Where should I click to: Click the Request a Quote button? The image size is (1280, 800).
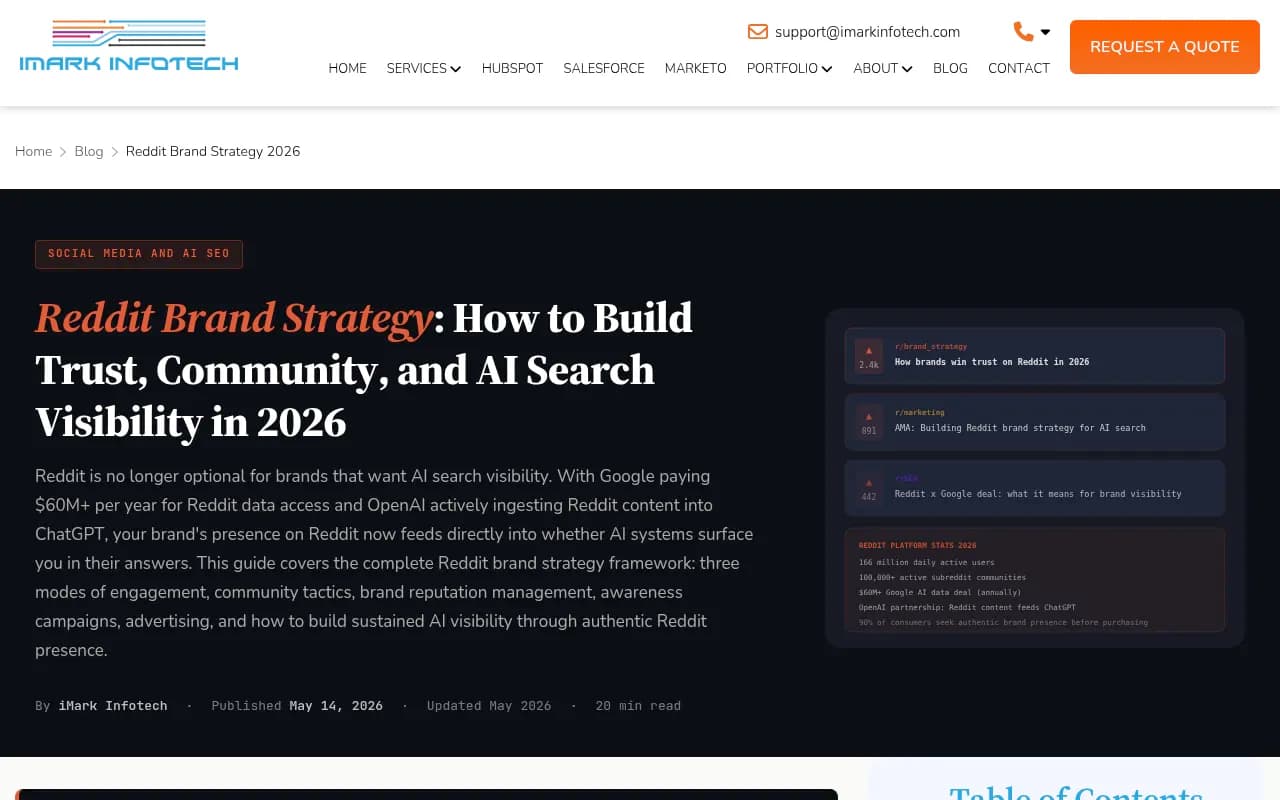tap(1165, 47)
